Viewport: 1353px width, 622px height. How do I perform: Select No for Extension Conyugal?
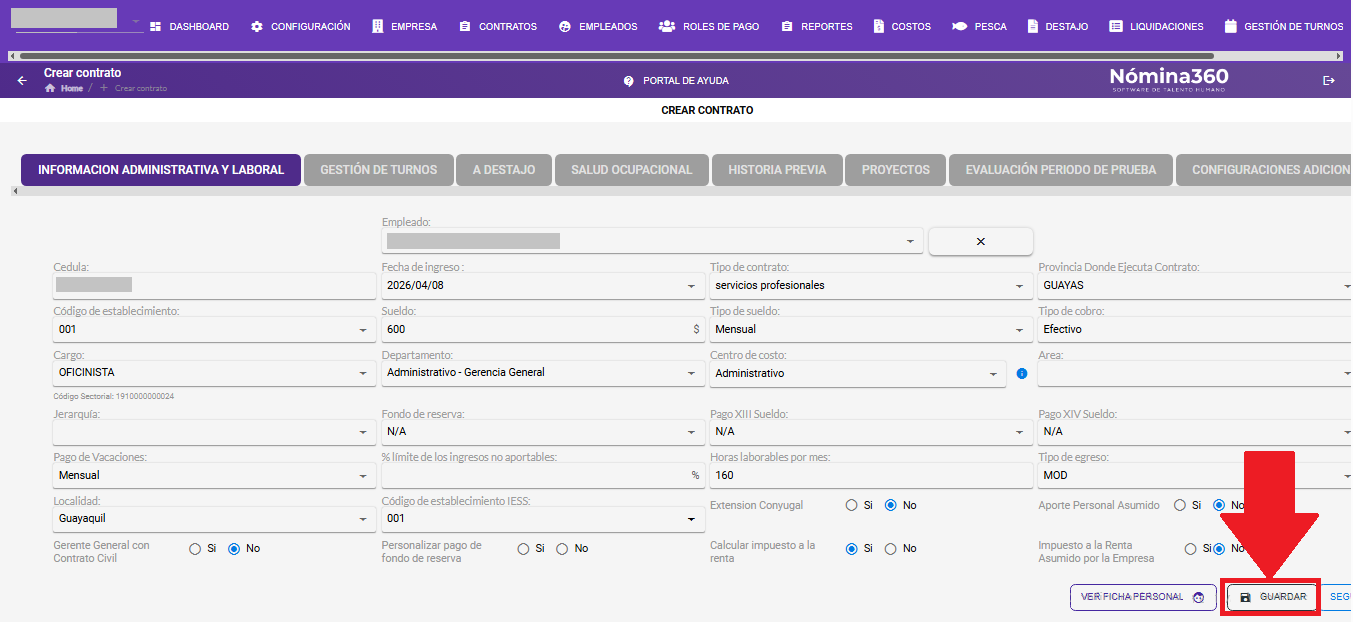point(892,505)
